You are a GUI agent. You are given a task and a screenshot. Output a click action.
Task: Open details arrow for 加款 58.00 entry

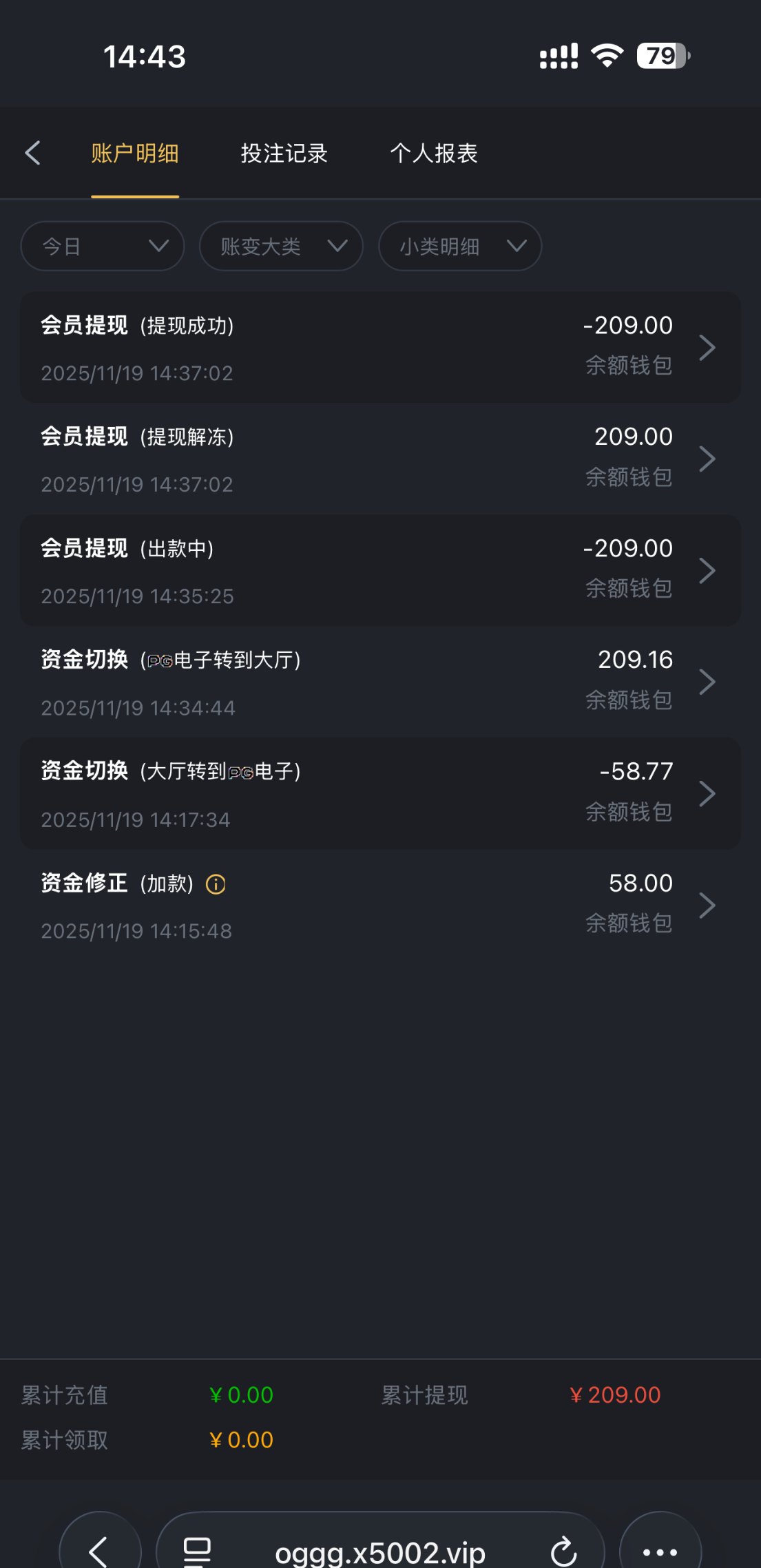coord(707,905)
